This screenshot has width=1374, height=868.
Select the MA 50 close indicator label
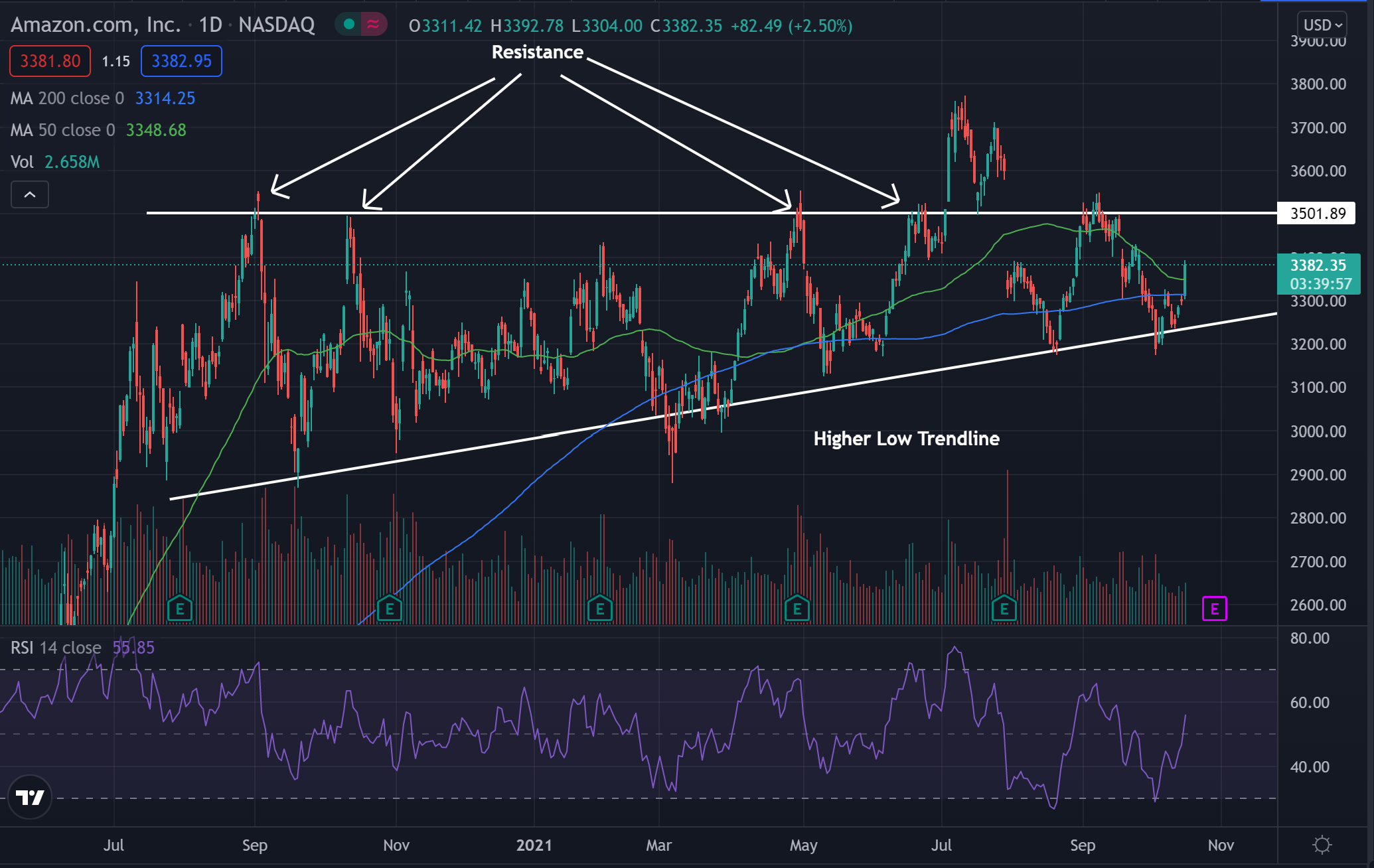62,130
